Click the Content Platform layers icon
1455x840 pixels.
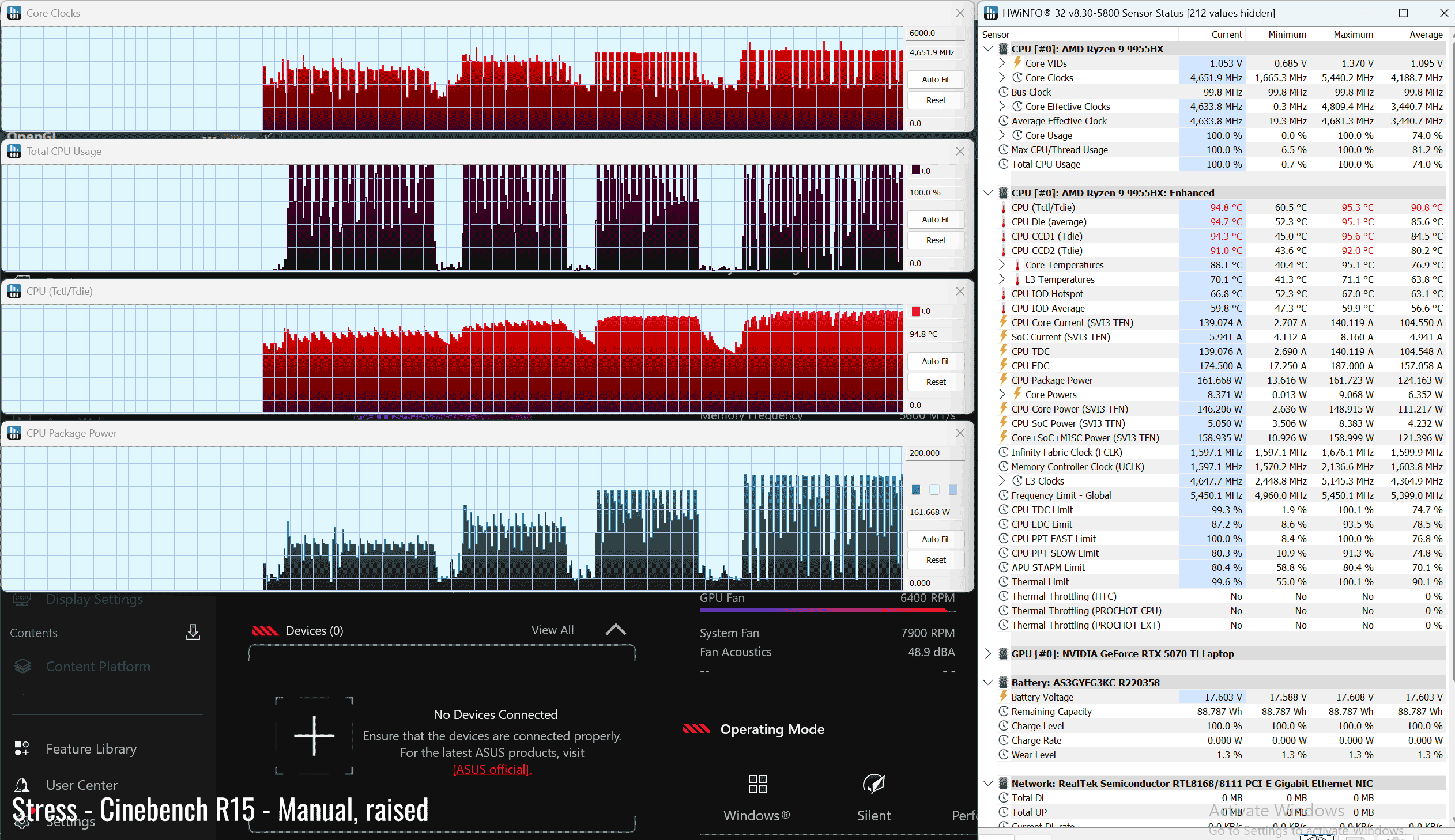pyautogui.click(x=22, y=666)
